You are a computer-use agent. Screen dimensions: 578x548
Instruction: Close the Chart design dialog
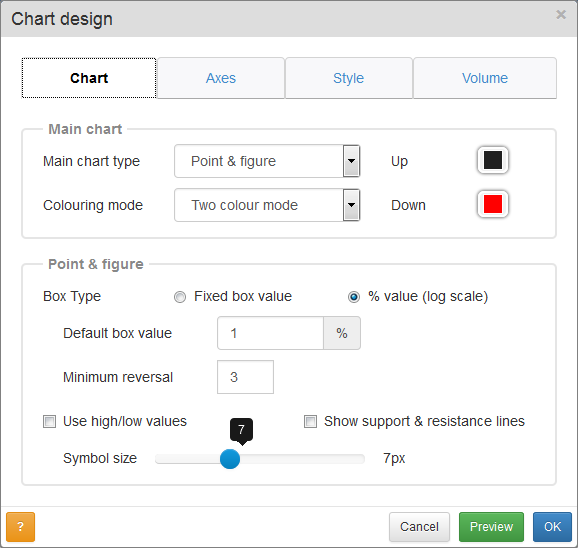point(561,14)
